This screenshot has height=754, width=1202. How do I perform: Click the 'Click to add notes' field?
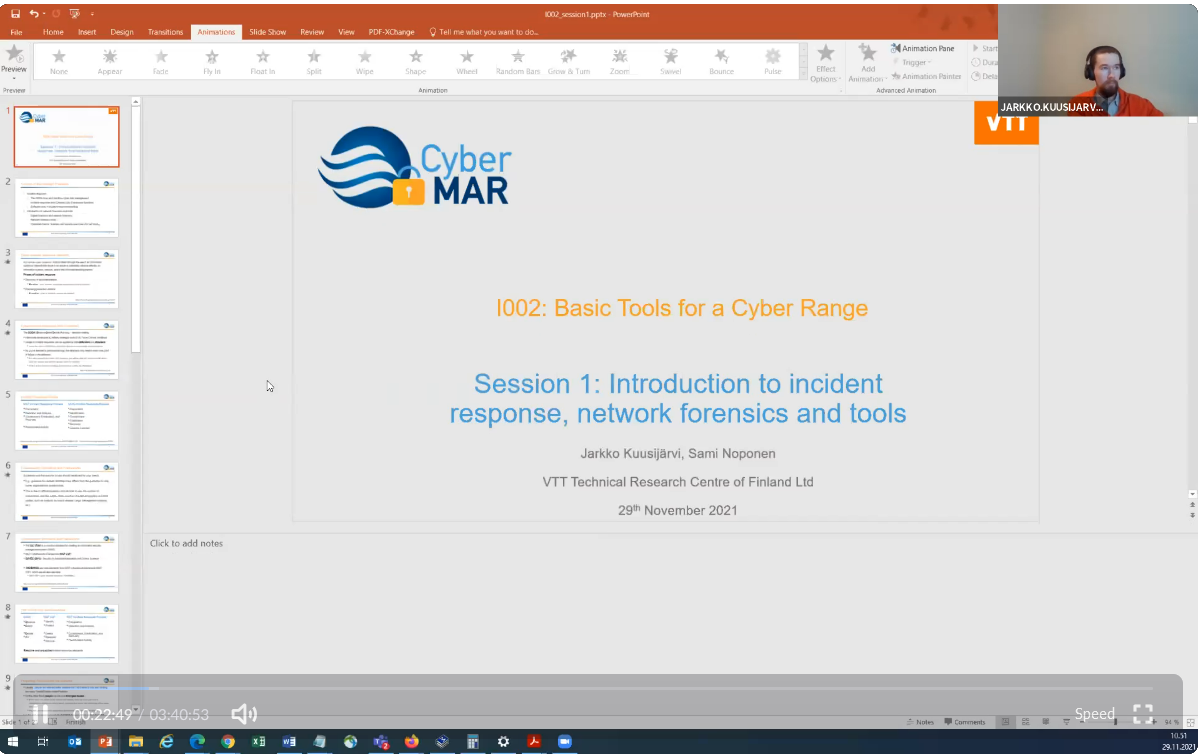point(187,543)
